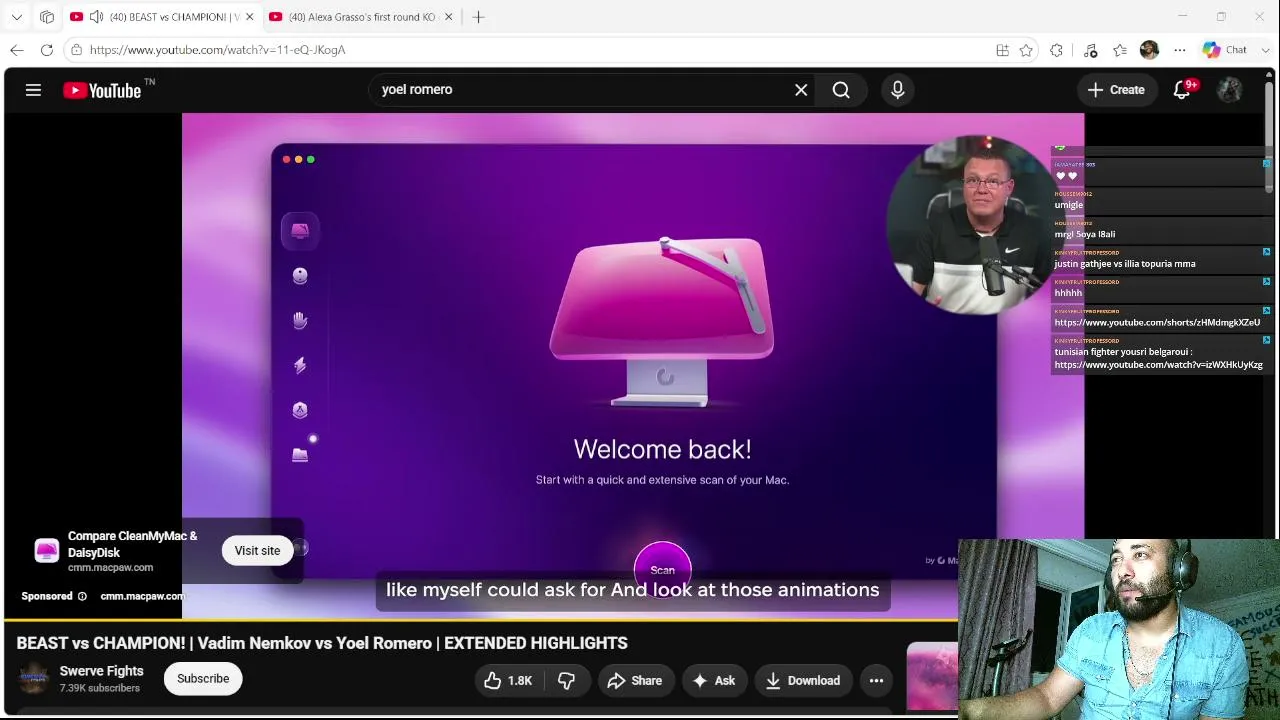Click the yellow ad progress bar
This screenshot has width=1280, height=720.
[480, 620]
